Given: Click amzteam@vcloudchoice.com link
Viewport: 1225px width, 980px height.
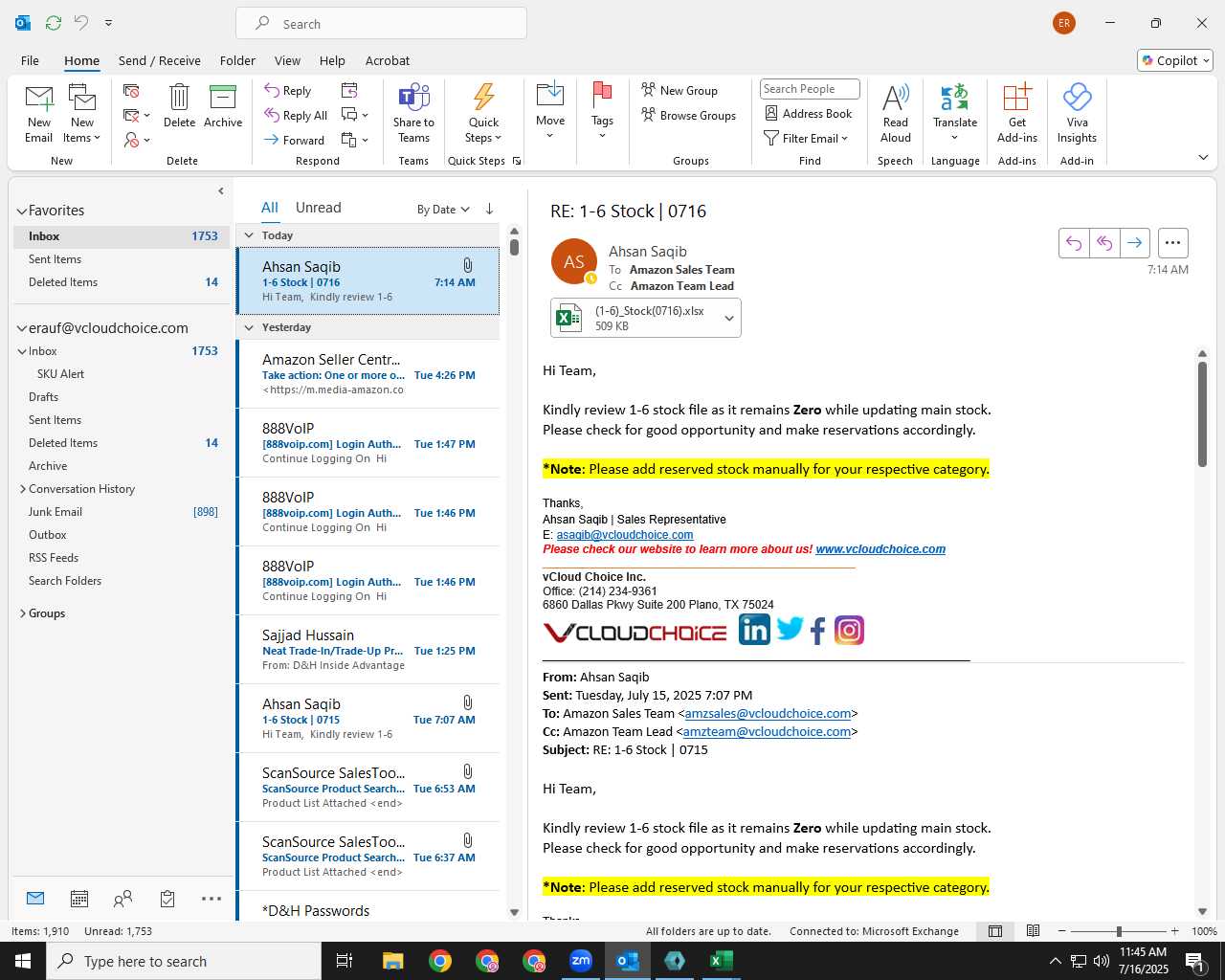Looking at the screenshot, I should point(767,731).
